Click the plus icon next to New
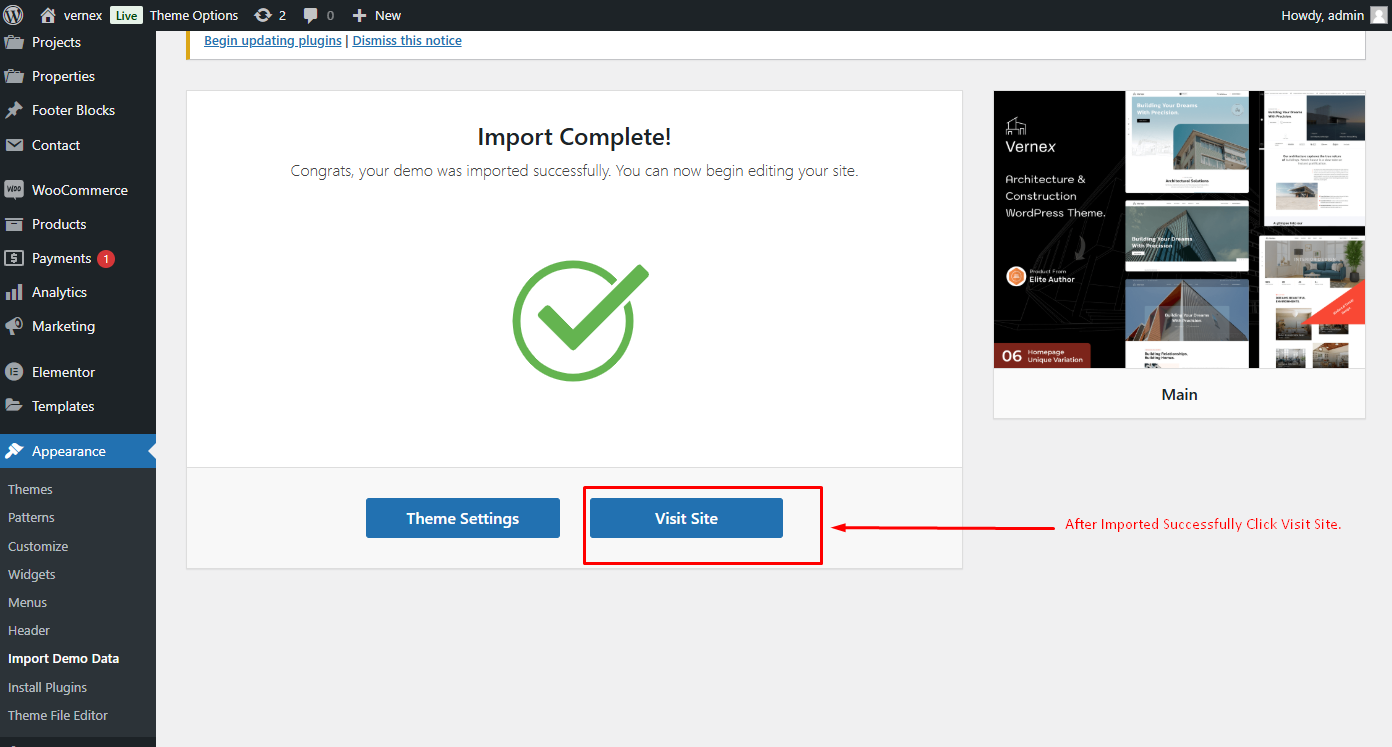Screen dimensions: 1392x747 [360, 15]
